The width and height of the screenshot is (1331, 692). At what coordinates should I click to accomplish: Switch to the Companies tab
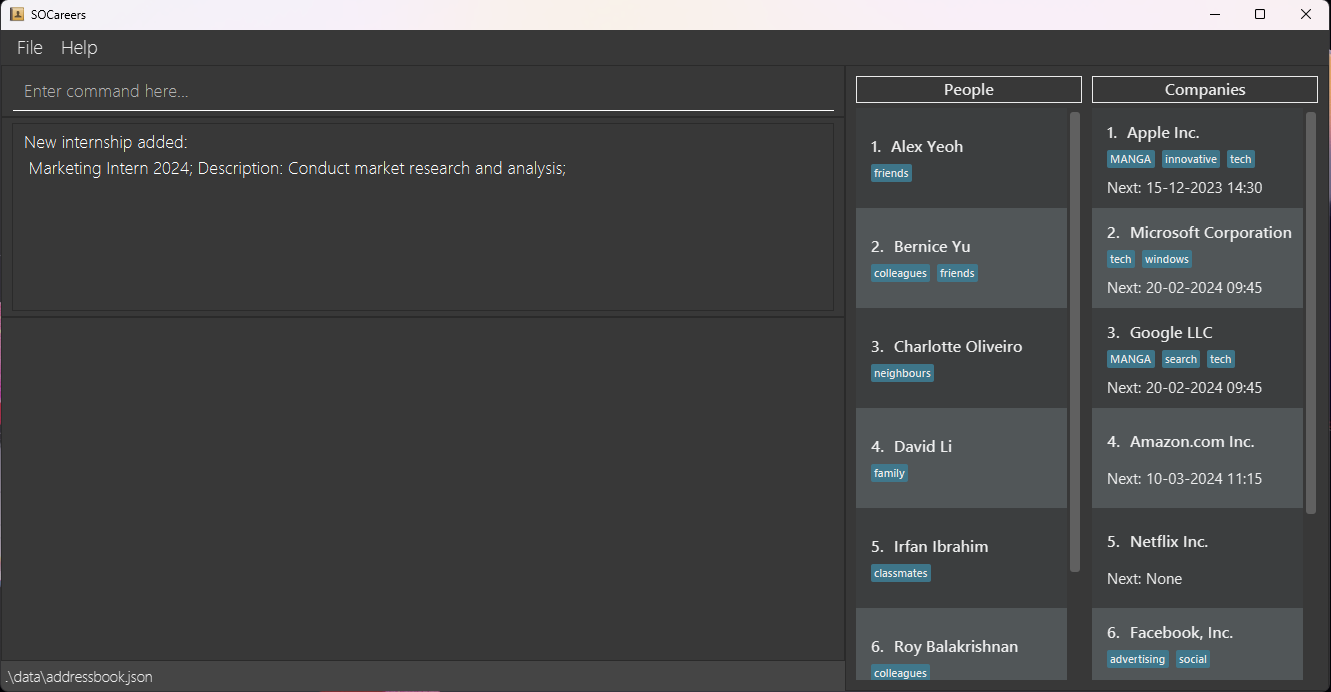tap(1204, 89)
